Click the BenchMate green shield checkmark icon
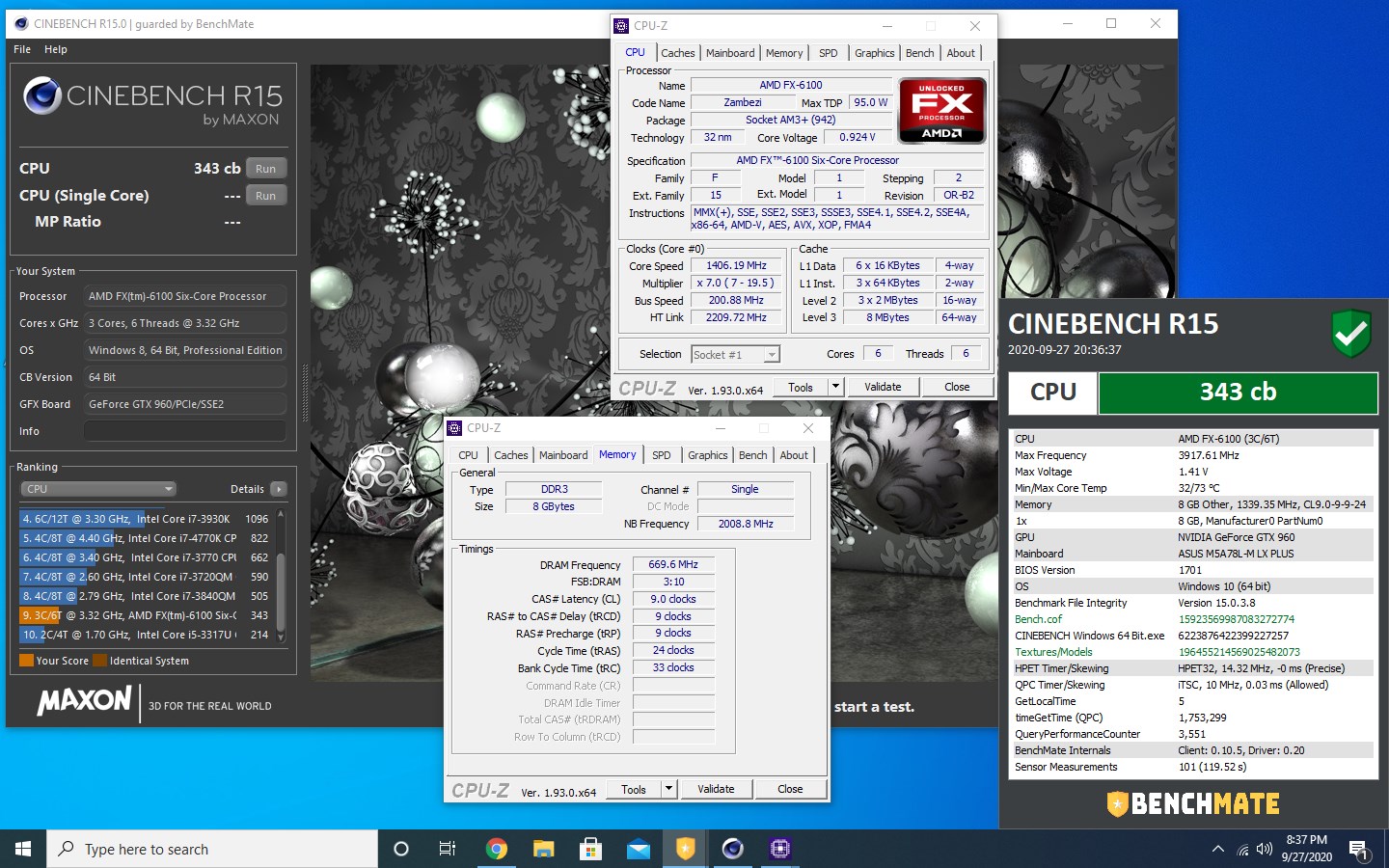 tap(1350, 333)
